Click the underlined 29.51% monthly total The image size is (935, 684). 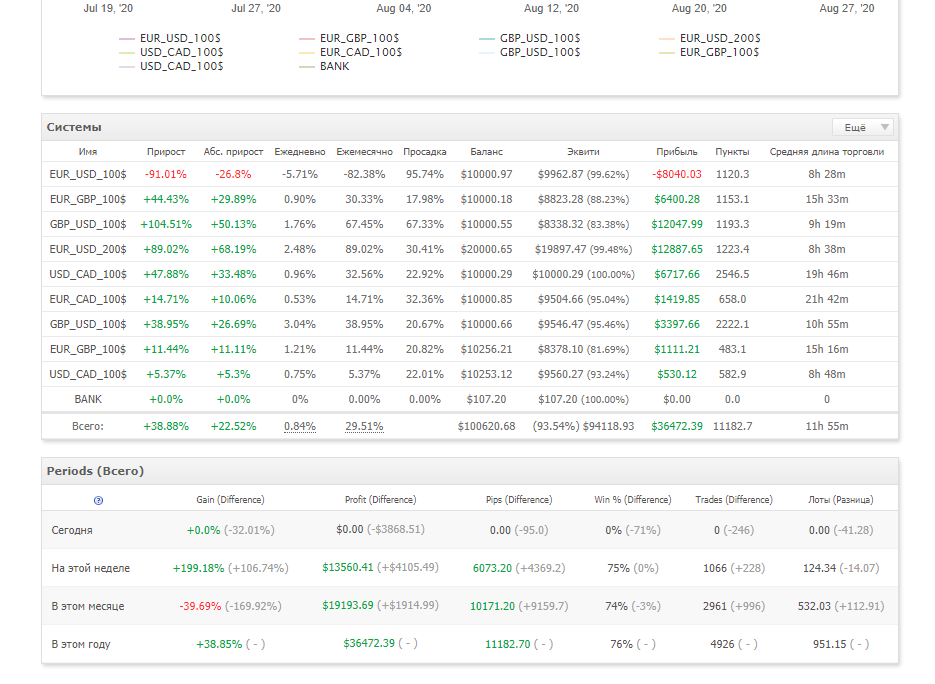tap(364, 426)
